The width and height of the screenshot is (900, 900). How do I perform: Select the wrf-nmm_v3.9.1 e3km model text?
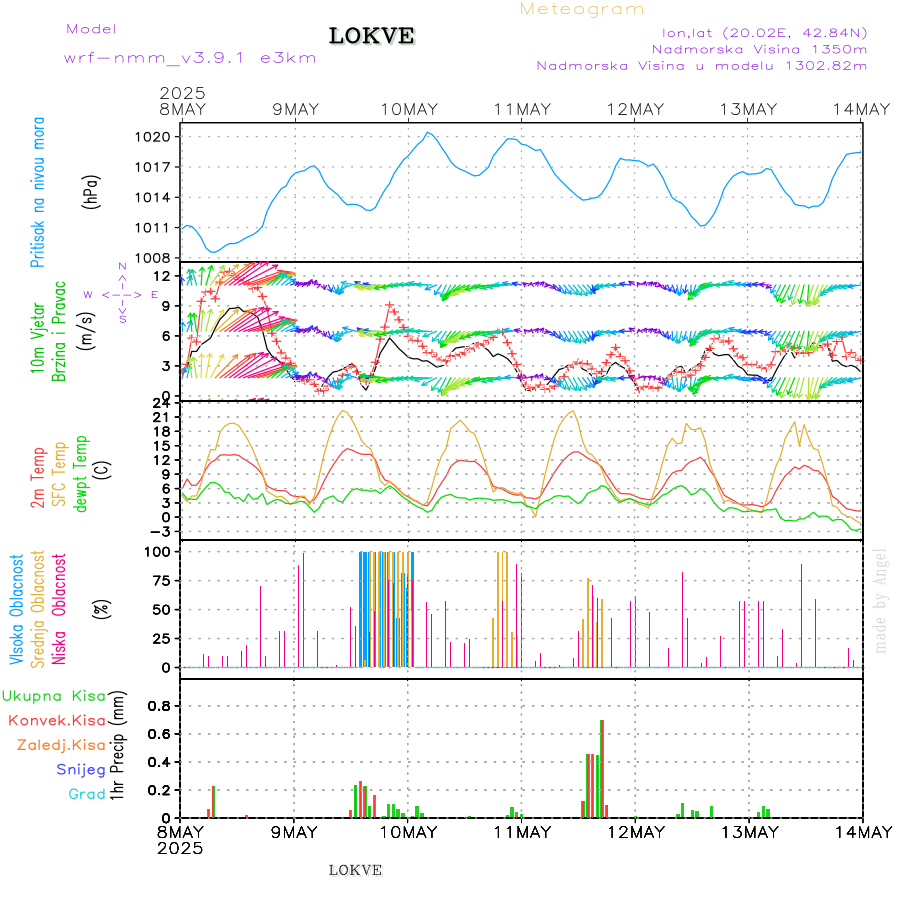tap(190, 57)
